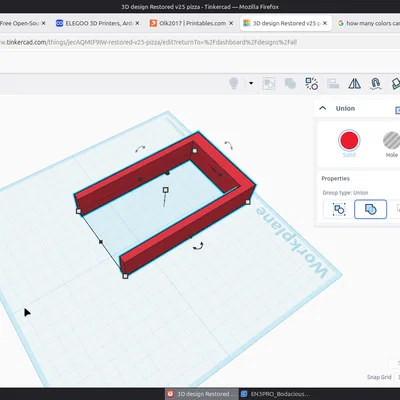Close the ELEGOO 3D Printers tab

click(137, 23)
